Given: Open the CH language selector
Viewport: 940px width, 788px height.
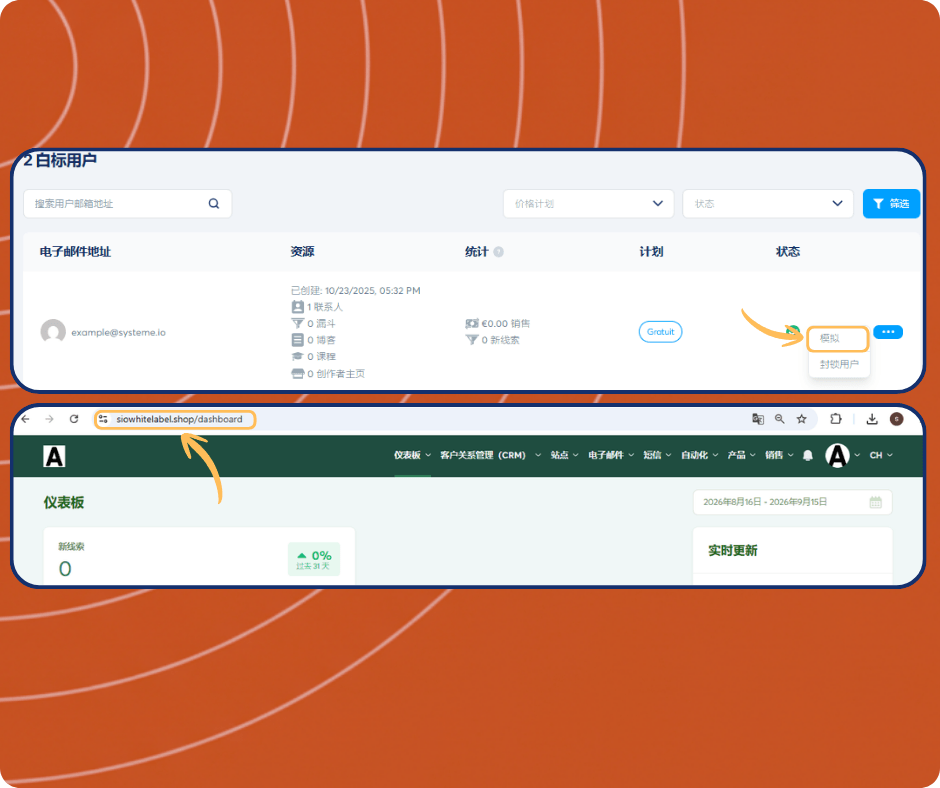Looking at the screenshot, I should click(x=881, y=455).
